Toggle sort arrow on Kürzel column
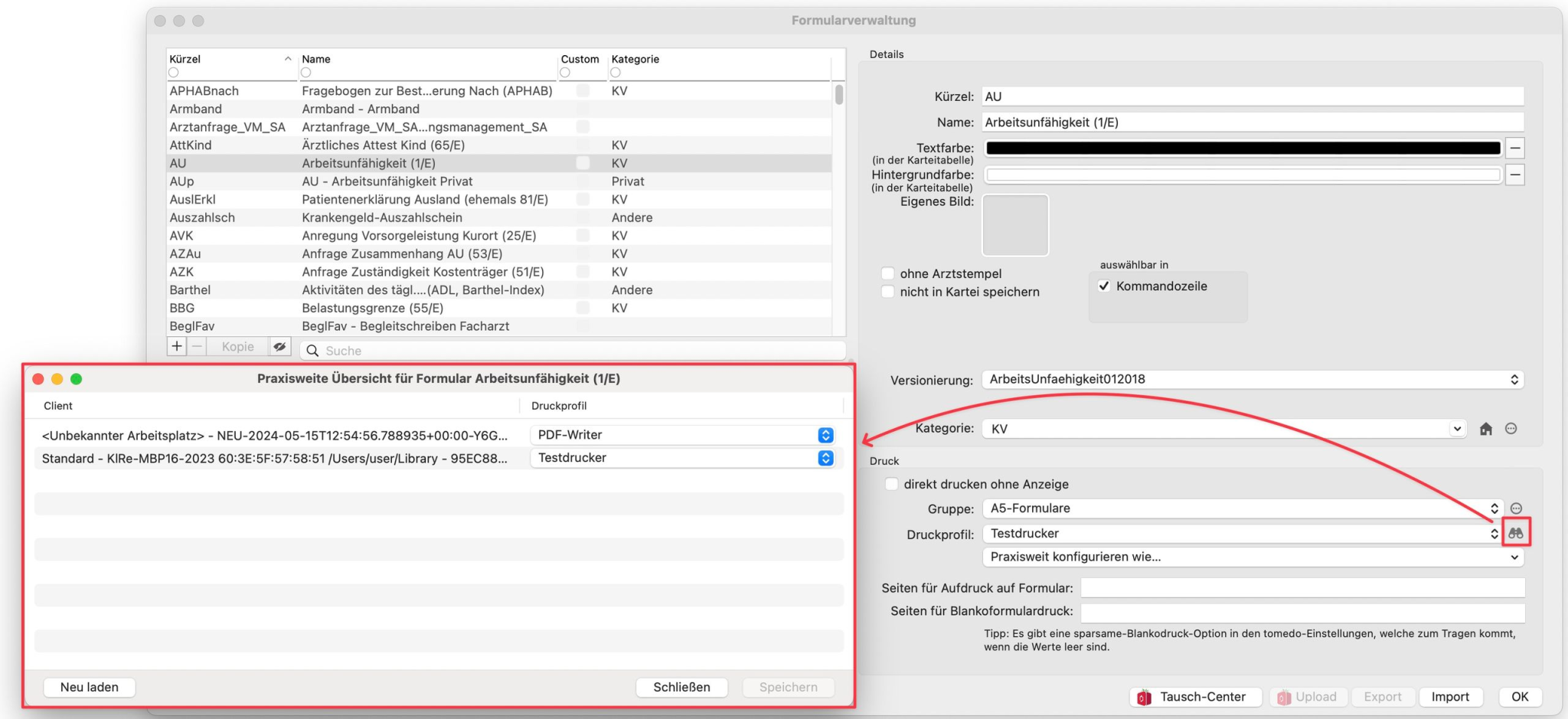 tap(288, 59)
